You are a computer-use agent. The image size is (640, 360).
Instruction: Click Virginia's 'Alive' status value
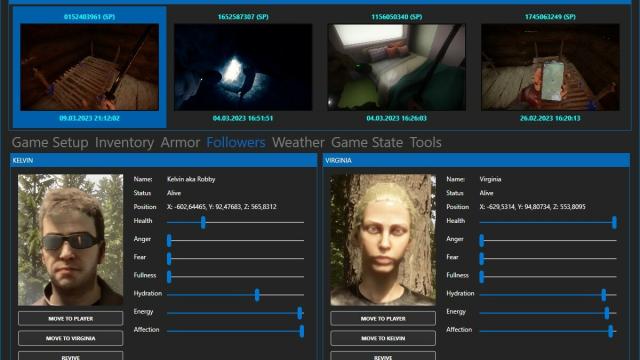pos(487,193)
